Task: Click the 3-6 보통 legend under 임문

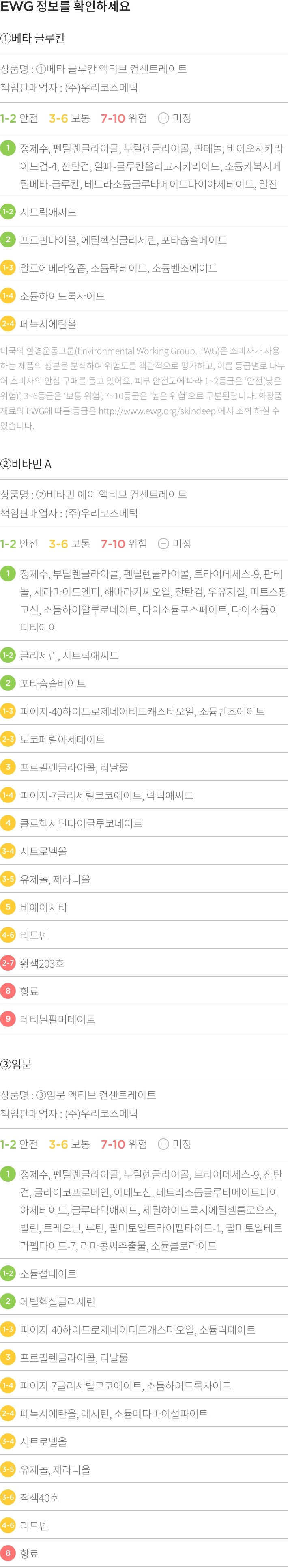Action: point(69,1144)
